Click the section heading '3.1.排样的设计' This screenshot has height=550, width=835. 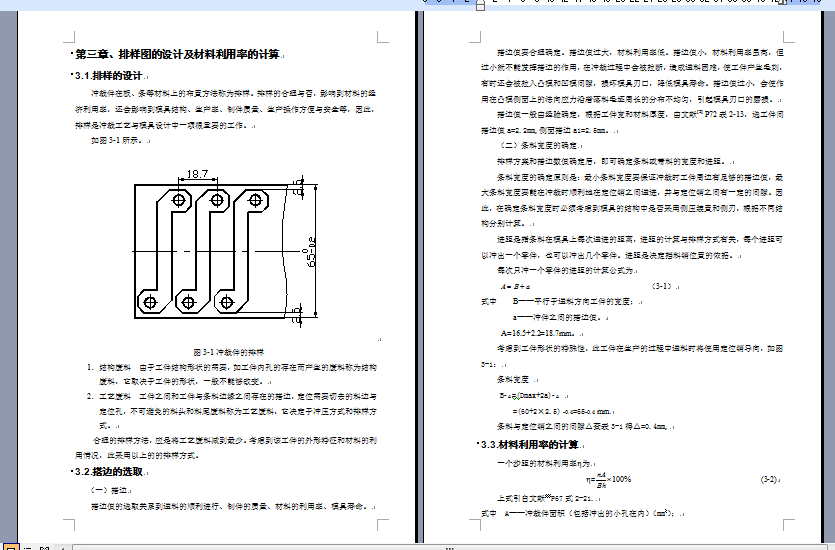pyautogui.click(x=109, y=76)
